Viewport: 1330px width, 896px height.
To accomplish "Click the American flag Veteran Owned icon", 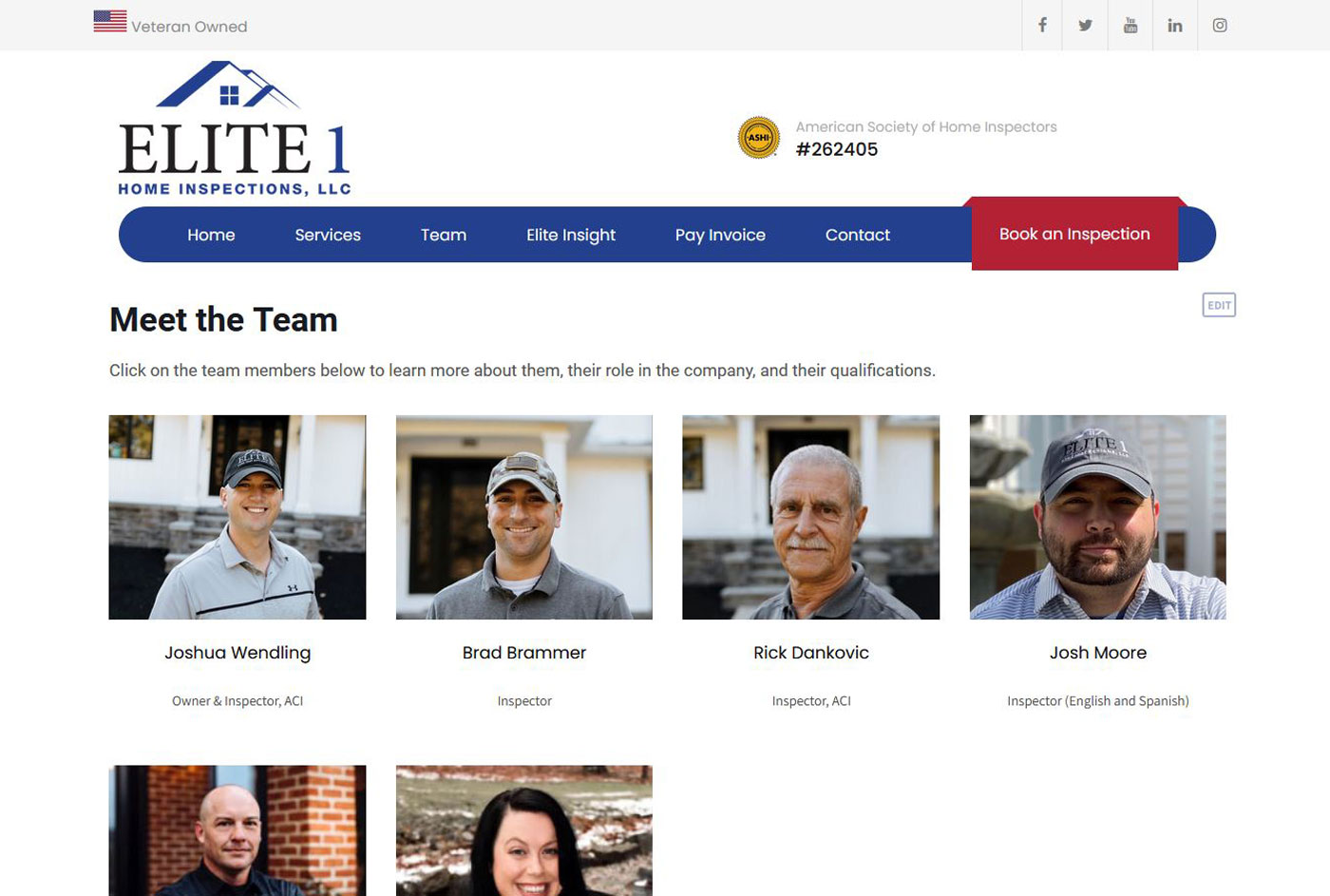I will pos(110,21).
